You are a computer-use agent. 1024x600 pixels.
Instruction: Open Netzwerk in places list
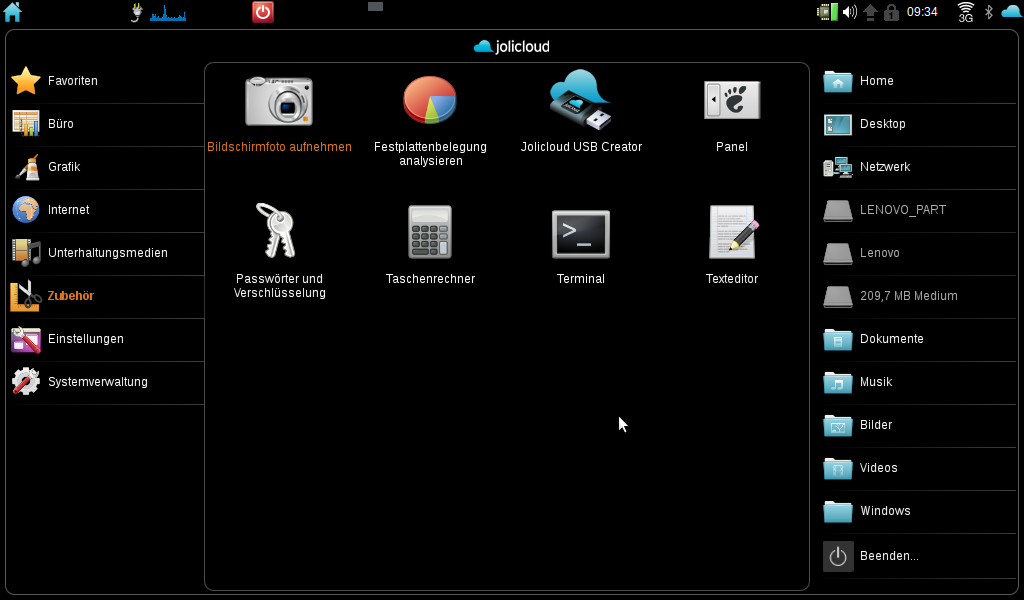(x=919, y=167)
